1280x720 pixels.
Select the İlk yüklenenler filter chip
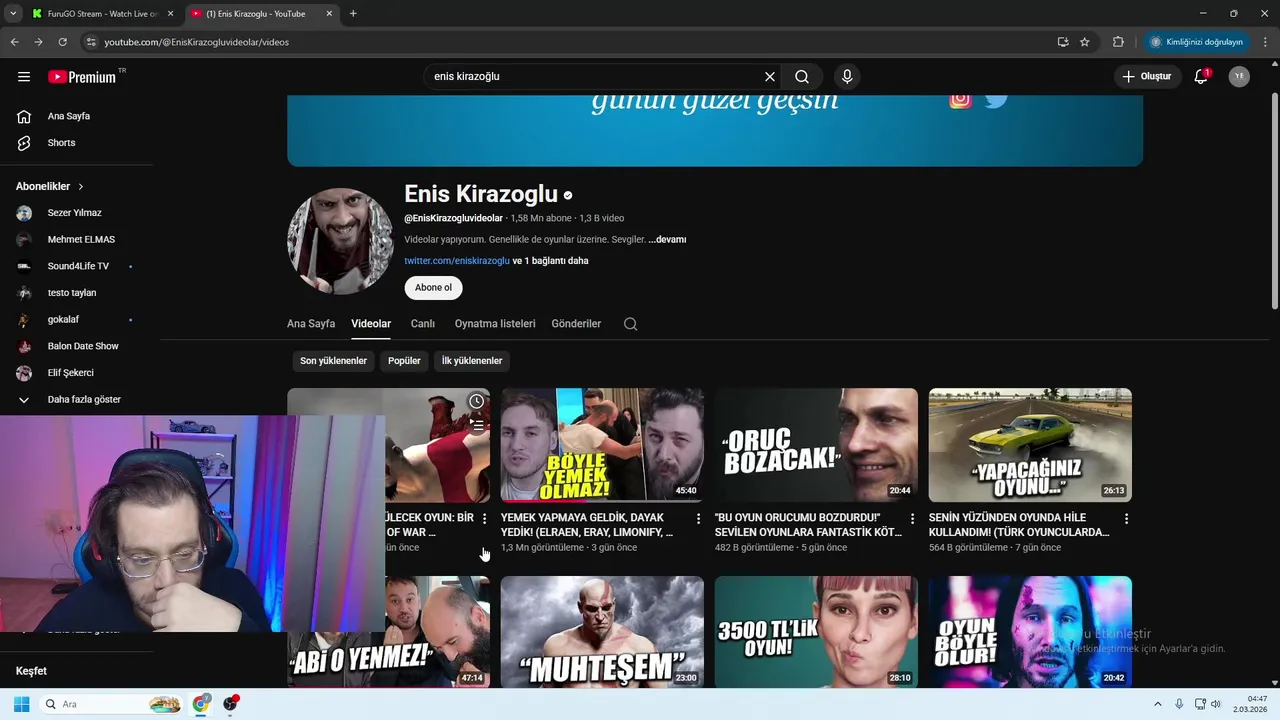[472, 361]
